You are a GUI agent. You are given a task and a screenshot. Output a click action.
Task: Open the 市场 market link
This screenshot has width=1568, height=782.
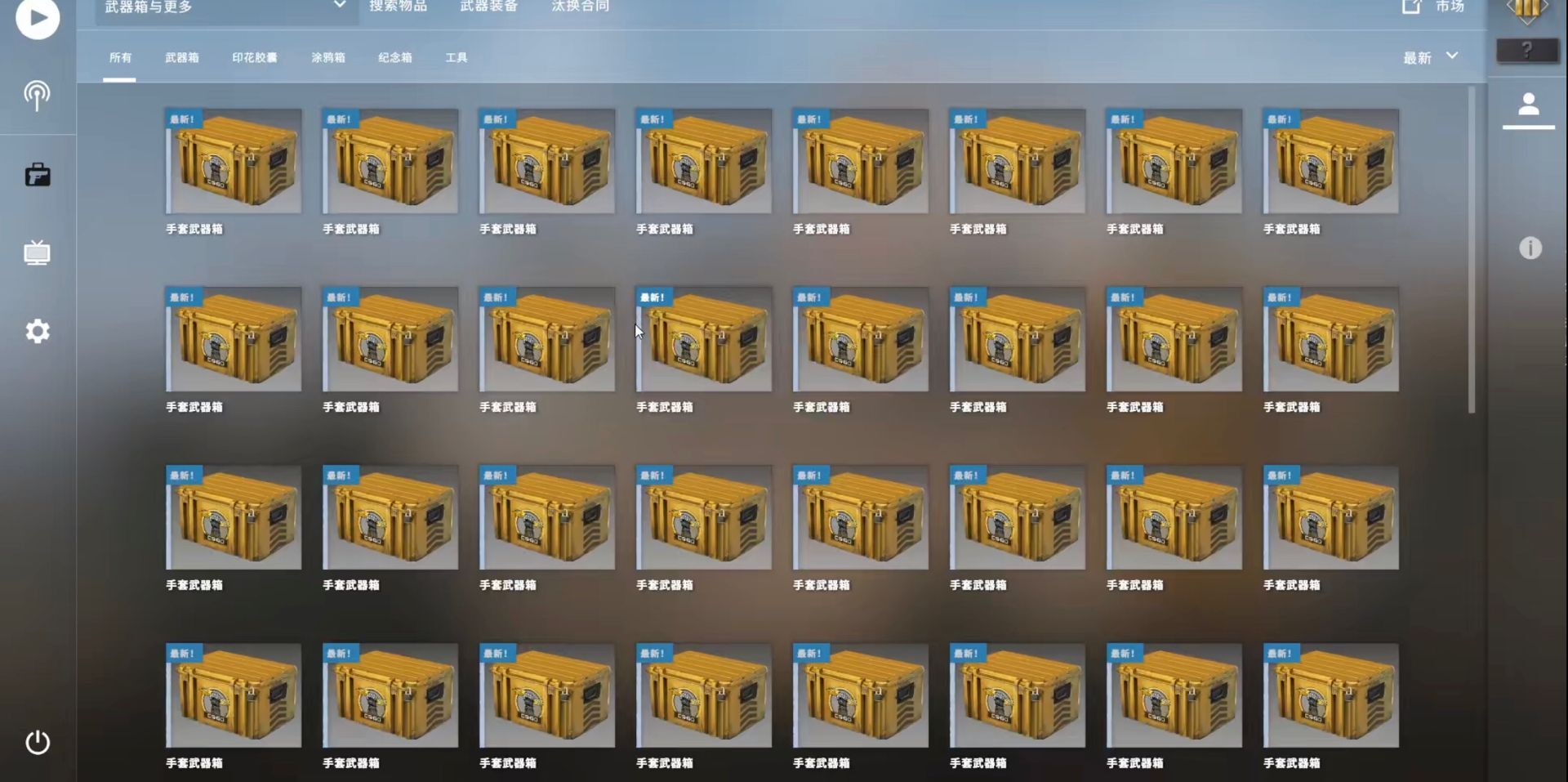pos(1450,7)
